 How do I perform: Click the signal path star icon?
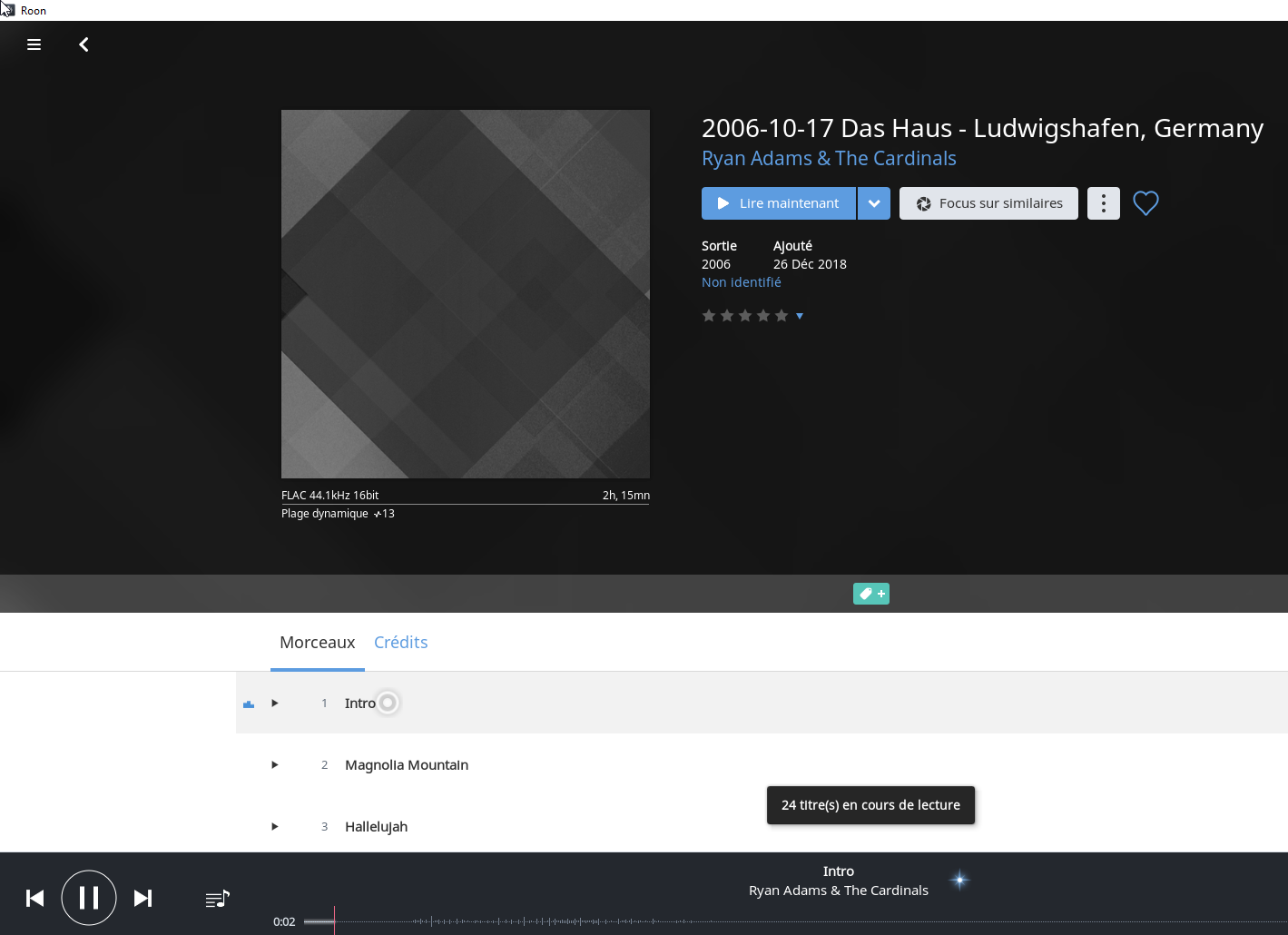coord(959,880)
